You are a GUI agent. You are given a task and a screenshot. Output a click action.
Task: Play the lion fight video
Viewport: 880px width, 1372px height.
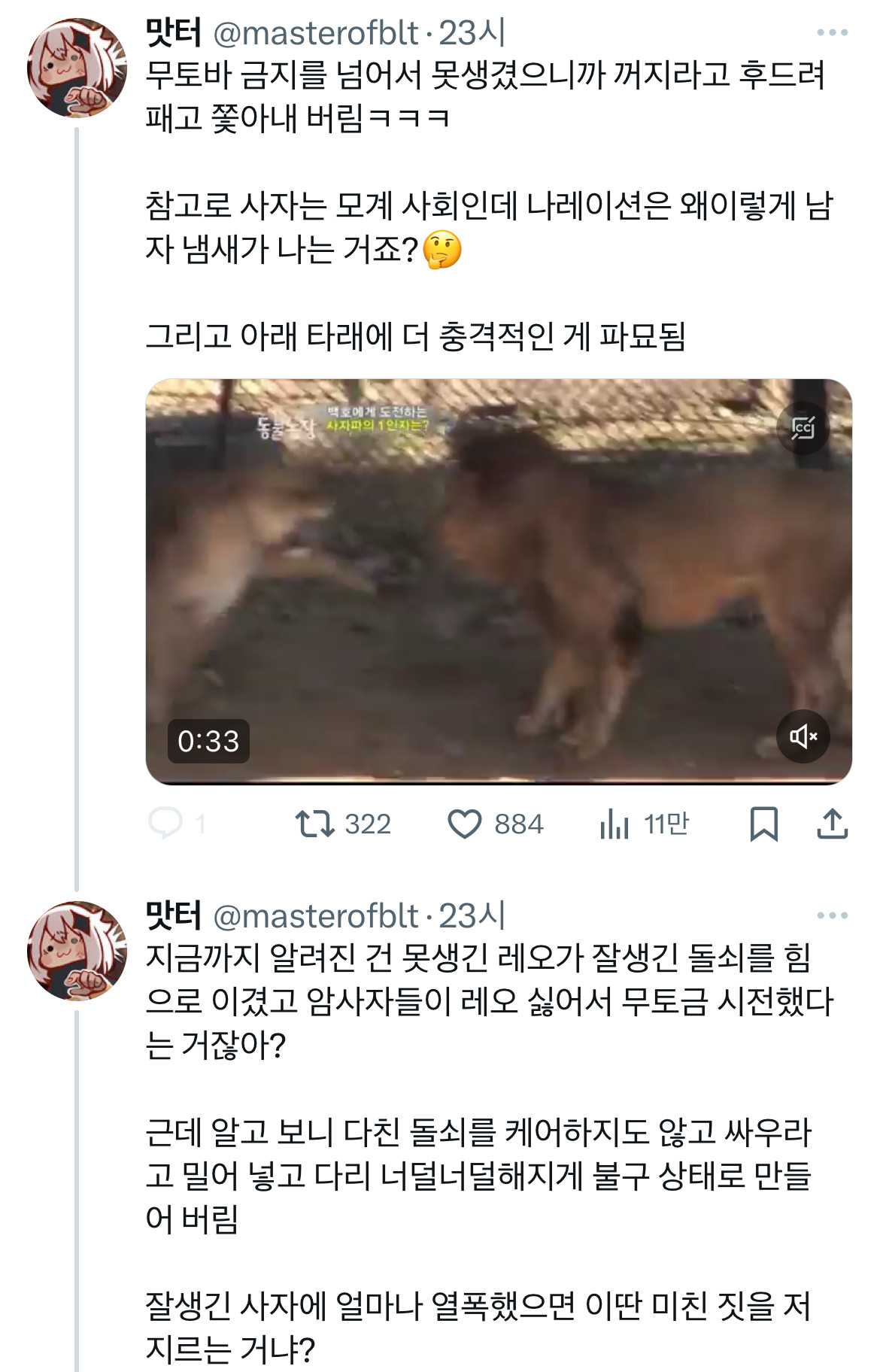(498, 579)
